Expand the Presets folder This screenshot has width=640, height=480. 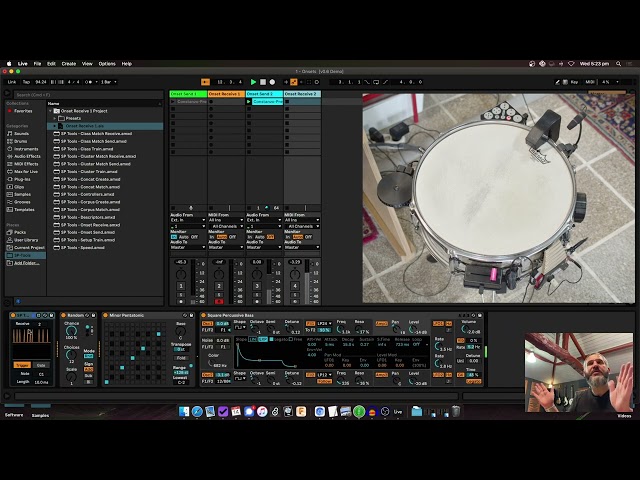(x=55, y=118)
